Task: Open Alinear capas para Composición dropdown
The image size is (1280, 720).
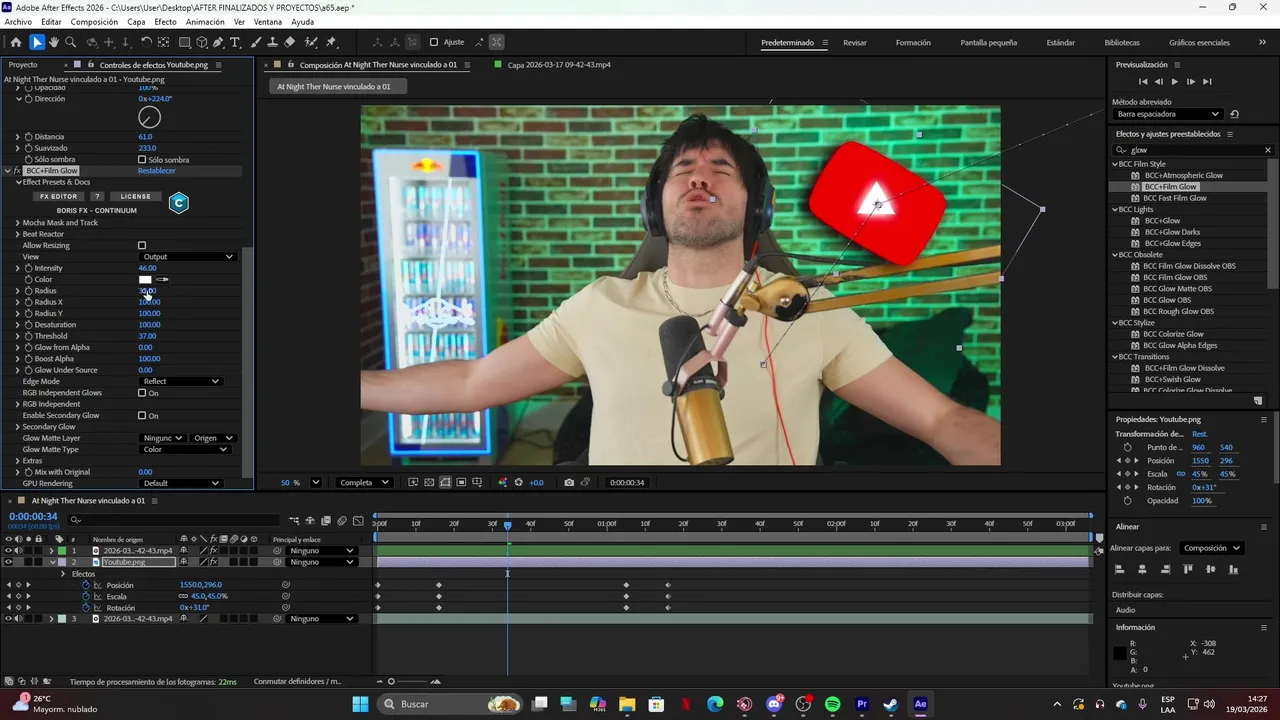Action: tap(1211, 548)
